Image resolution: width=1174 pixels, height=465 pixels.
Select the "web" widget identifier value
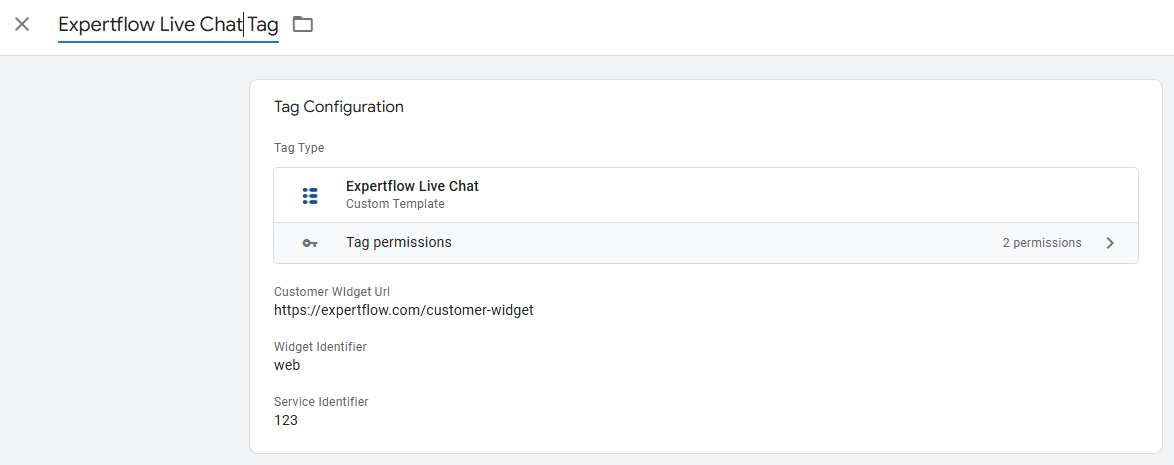tap(287, 365)
